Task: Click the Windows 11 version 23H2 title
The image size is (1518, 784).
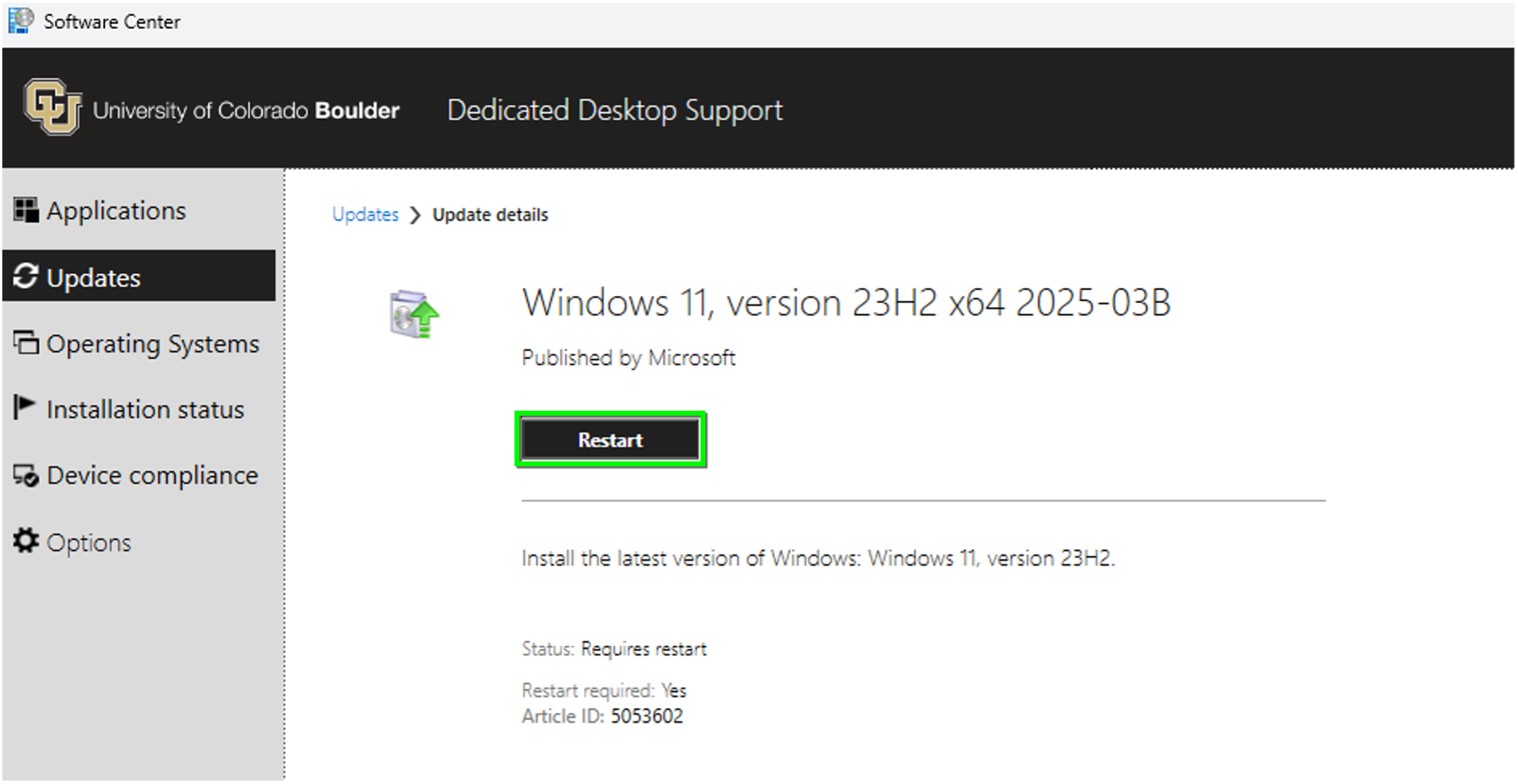Action: tap(846, 303)
